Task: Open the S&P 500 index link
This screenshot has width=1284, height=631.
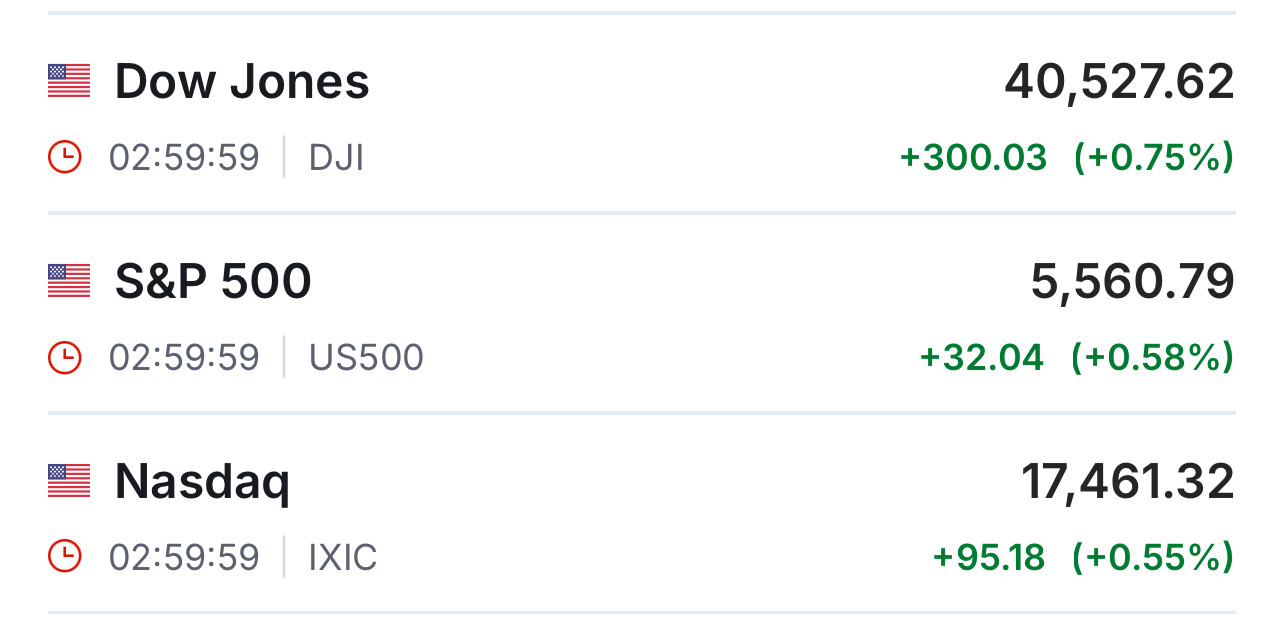Action: tap(213, 281)
